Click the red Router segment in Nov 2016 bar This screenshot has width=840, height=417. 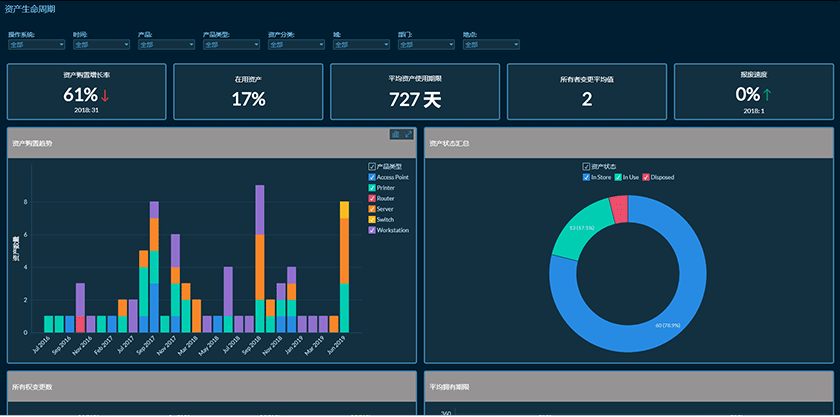pos(80,324)
